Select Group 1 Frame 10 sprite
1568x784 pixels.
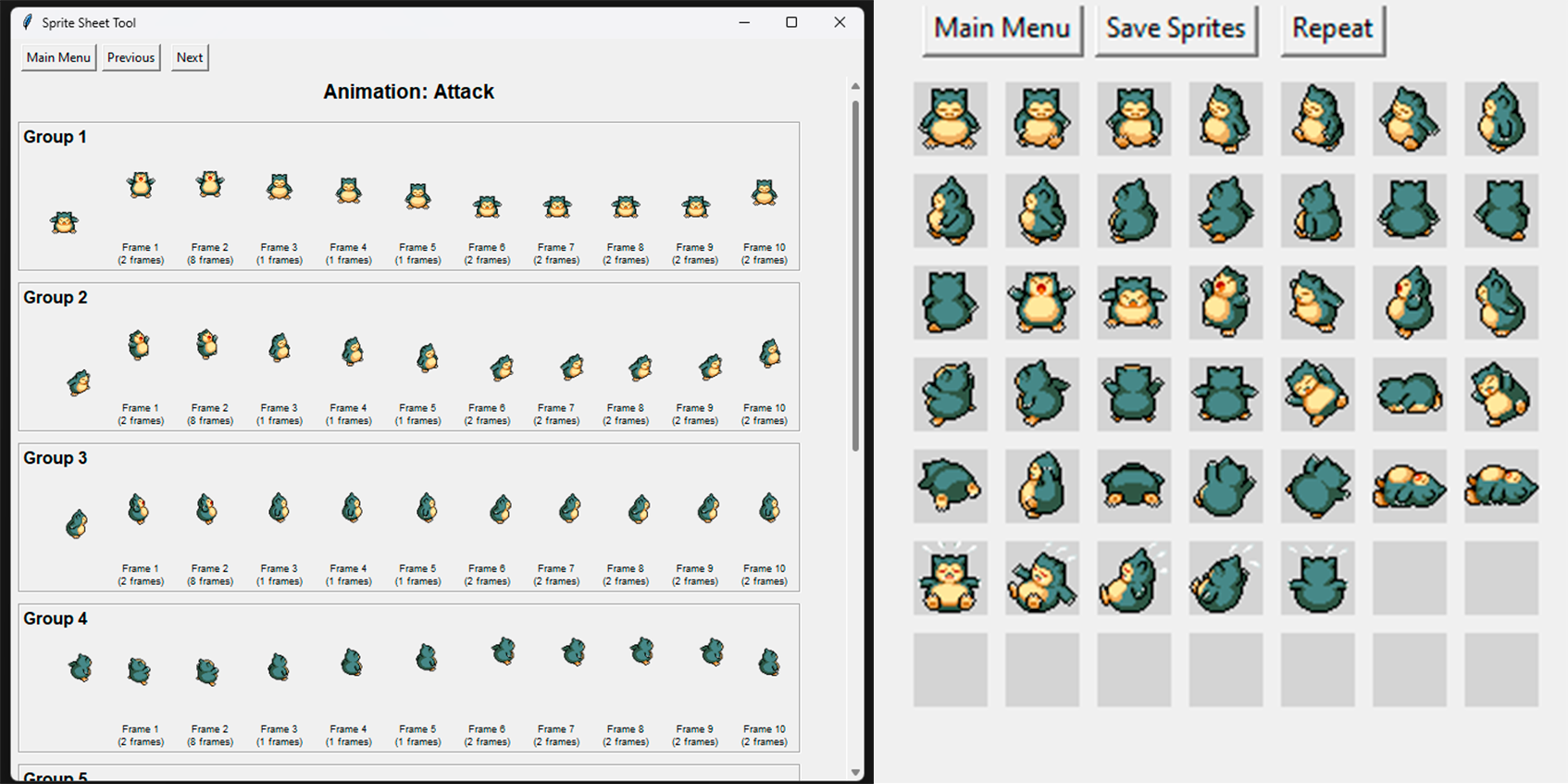click(x=764, y=193)
